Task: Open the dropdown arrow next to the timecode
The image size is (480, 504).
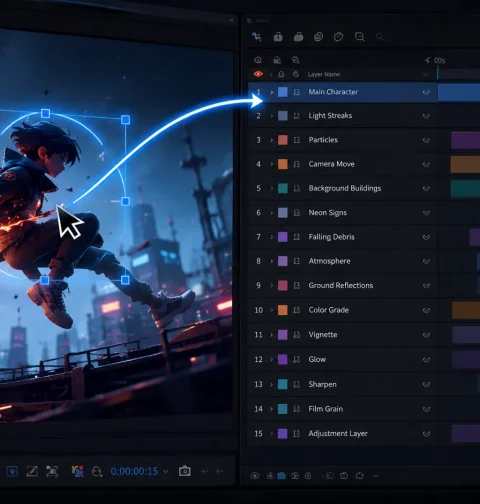Action: coord(166,471)
